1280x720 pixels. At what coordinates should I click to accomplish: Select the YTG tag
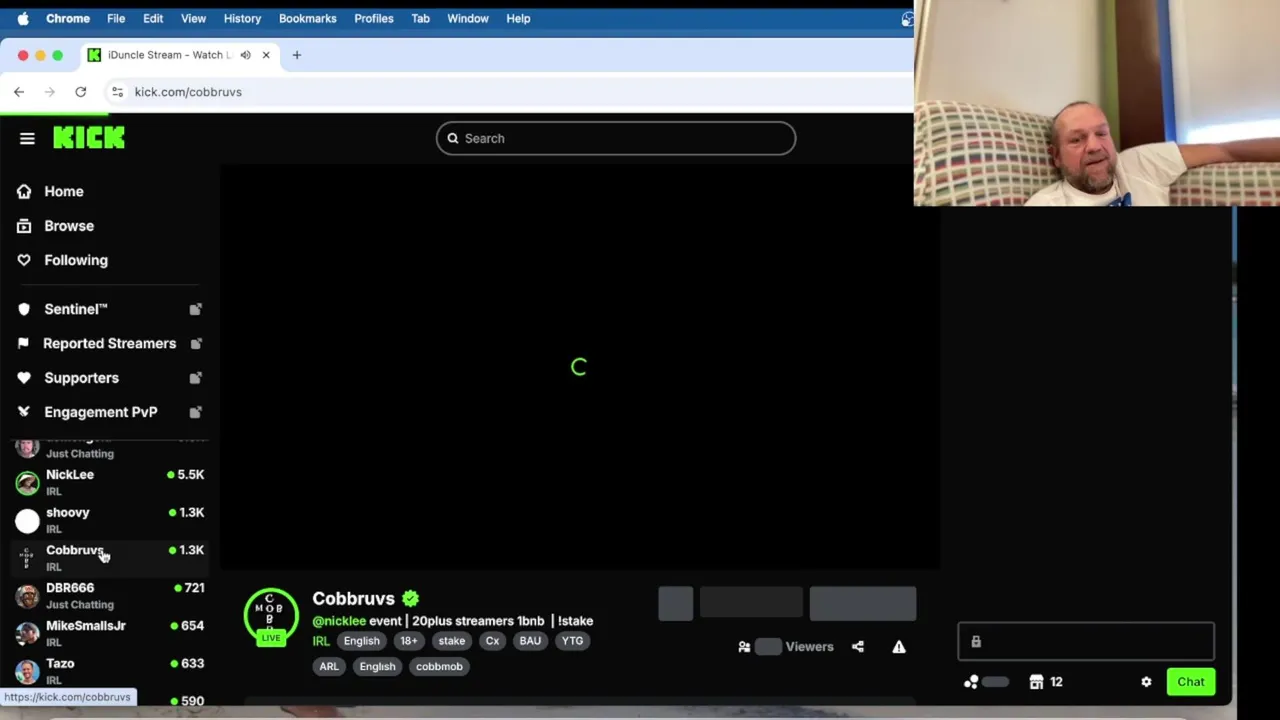[x=572, y=641]
